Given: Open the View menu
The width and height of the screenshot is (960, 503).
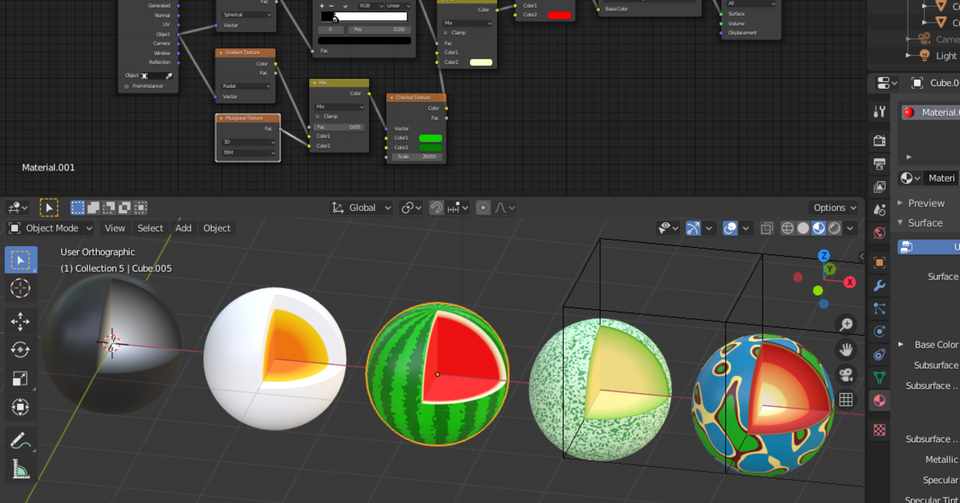Looking at the screenshot, I should (x=114, y=228).
